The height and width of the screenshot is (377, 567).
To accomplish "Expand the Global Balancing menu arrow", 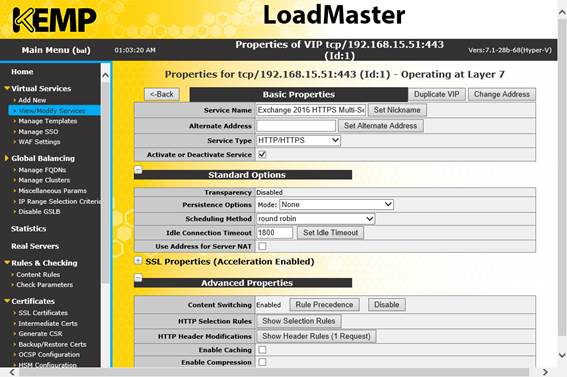I will [7, 158].
